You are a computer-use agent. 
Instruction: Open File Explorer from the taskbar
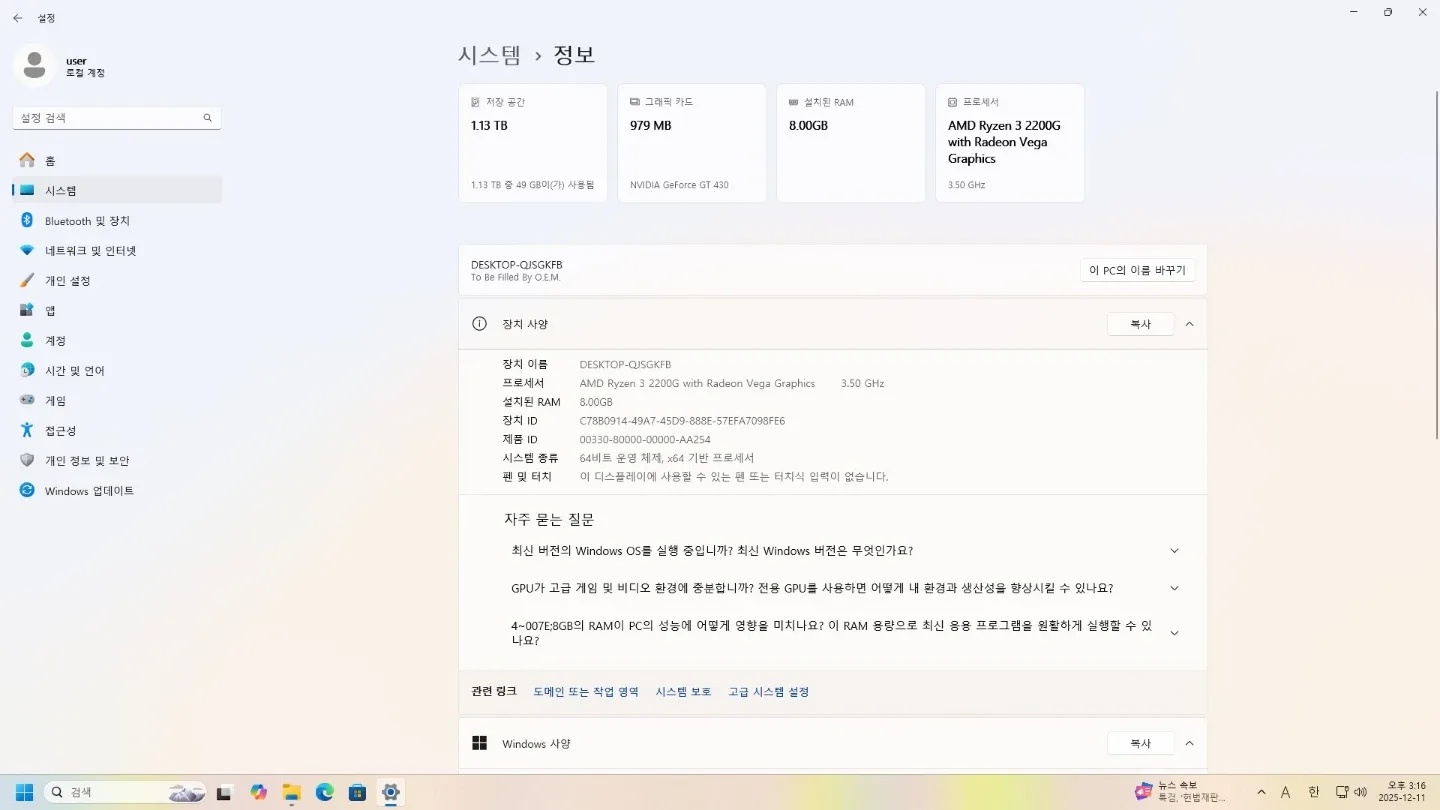(x=292, y=793)
